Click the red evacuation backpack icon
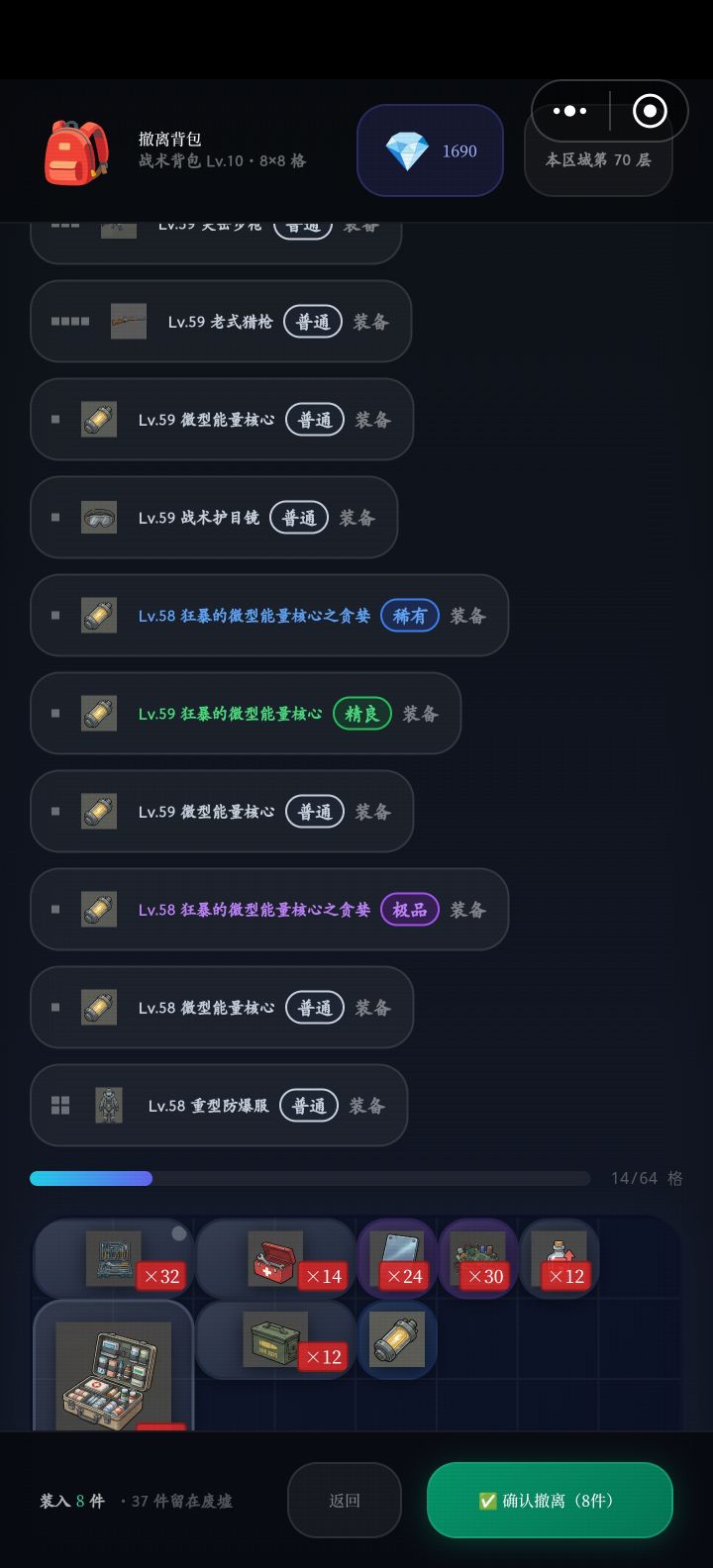This screenshot has width=713, height=1568. 76,151
